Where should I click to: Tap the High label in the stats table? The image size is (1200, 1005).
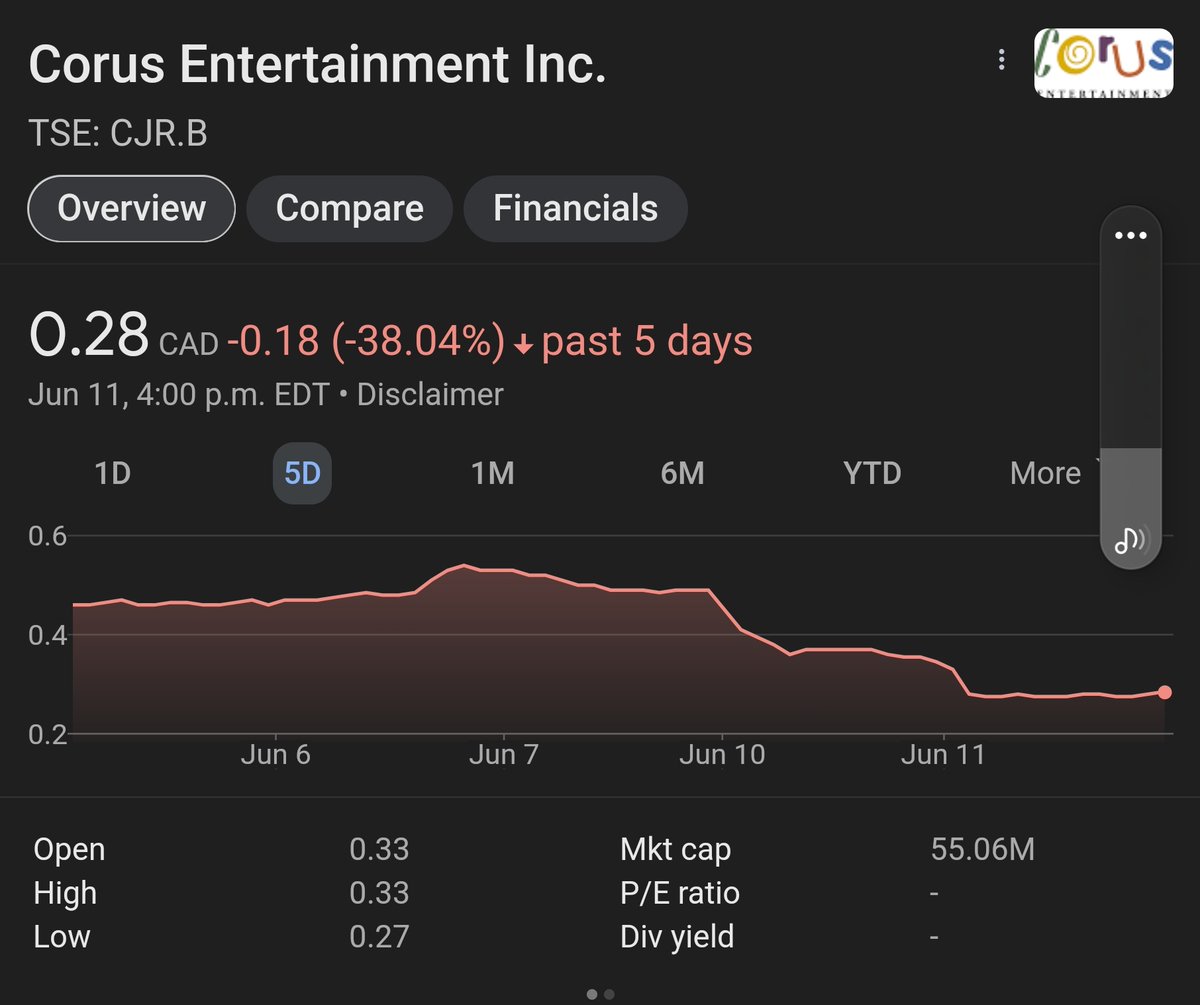coord(65,893)
